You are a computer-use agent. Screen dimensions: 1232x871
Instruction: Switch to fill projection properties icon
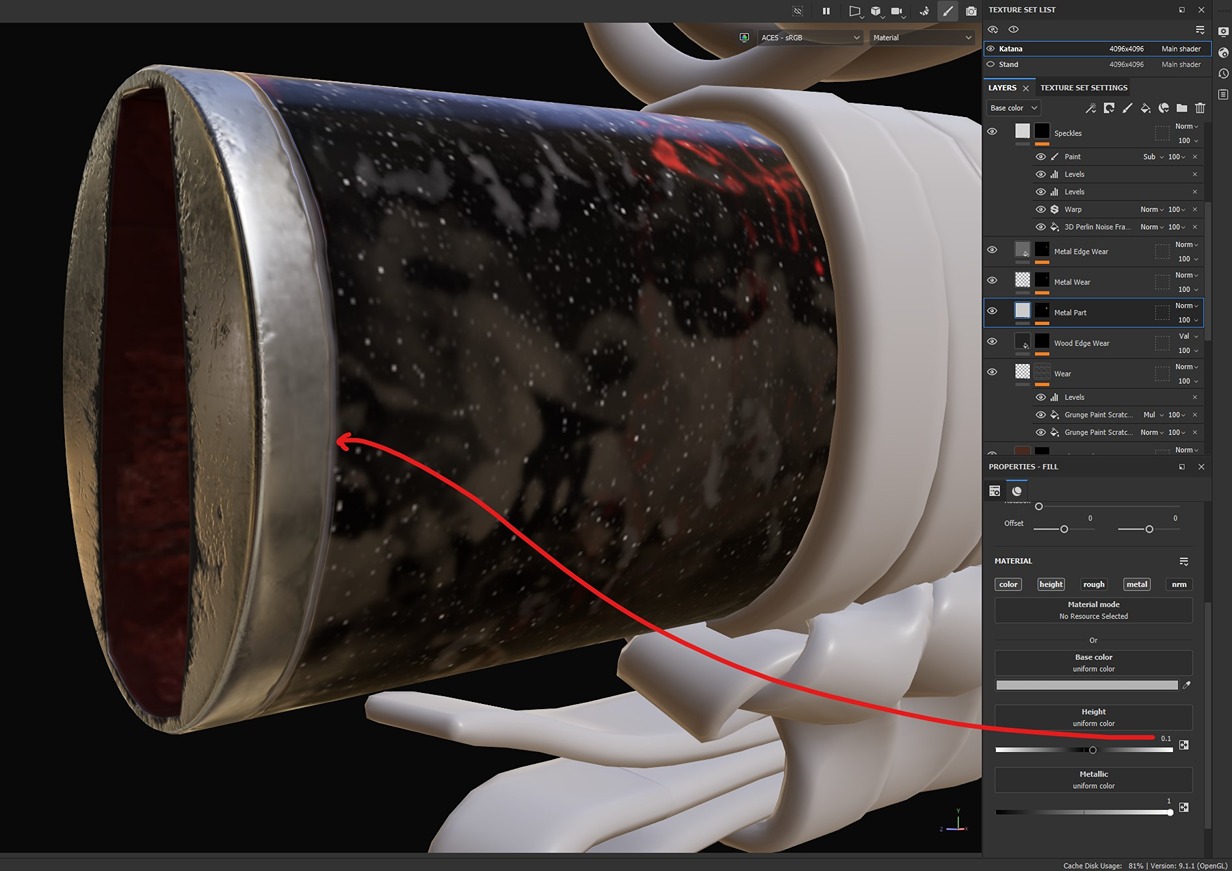pos(995,491)
